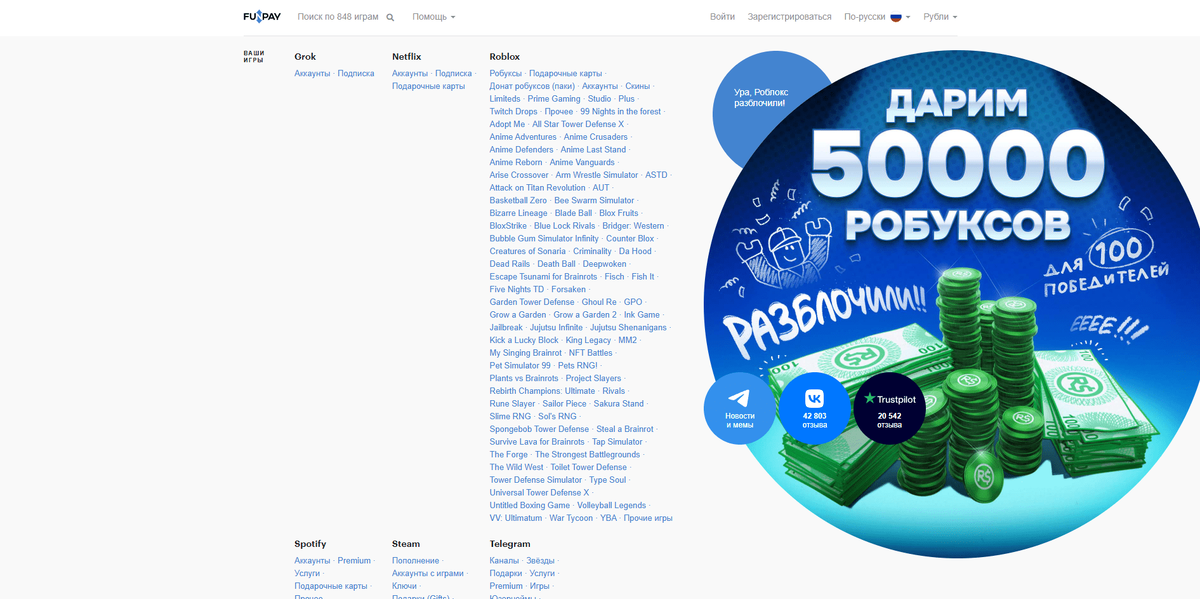Open Escape Tsunami for Brainrots link
This screenshot has width=1200, height=599.
pyautogui.click(x=543, y=277)
